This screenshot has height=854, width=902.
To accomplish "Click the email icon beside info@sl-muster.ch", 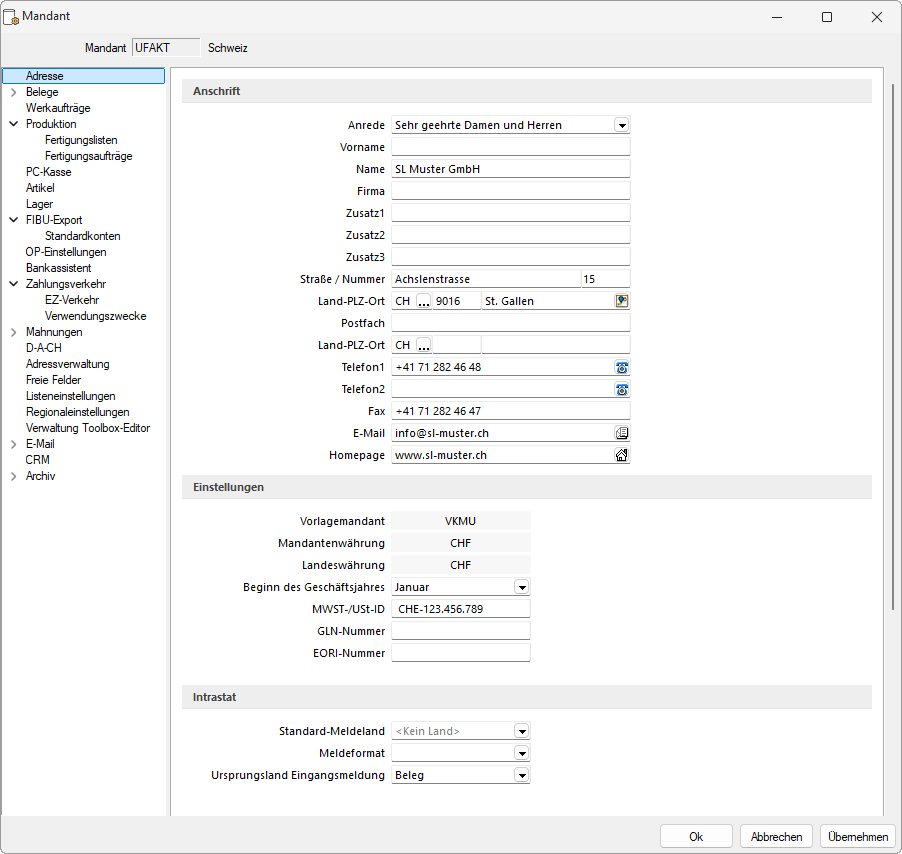I will (x=622, y=433).
